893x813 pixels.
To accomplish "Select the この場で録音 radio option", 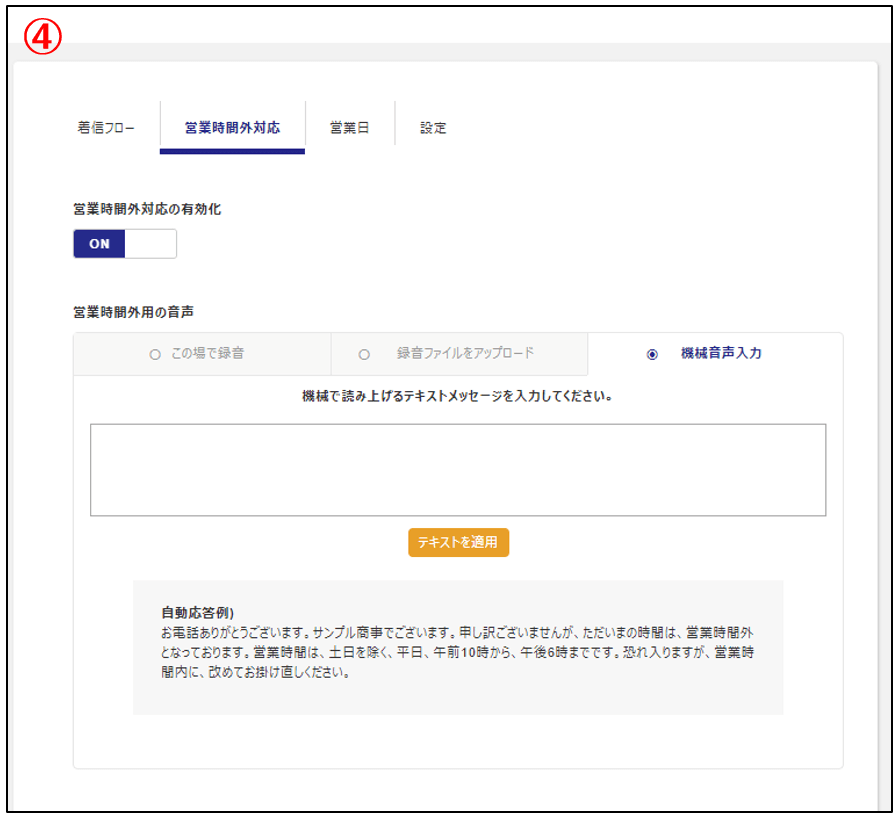I will point(155,355).
